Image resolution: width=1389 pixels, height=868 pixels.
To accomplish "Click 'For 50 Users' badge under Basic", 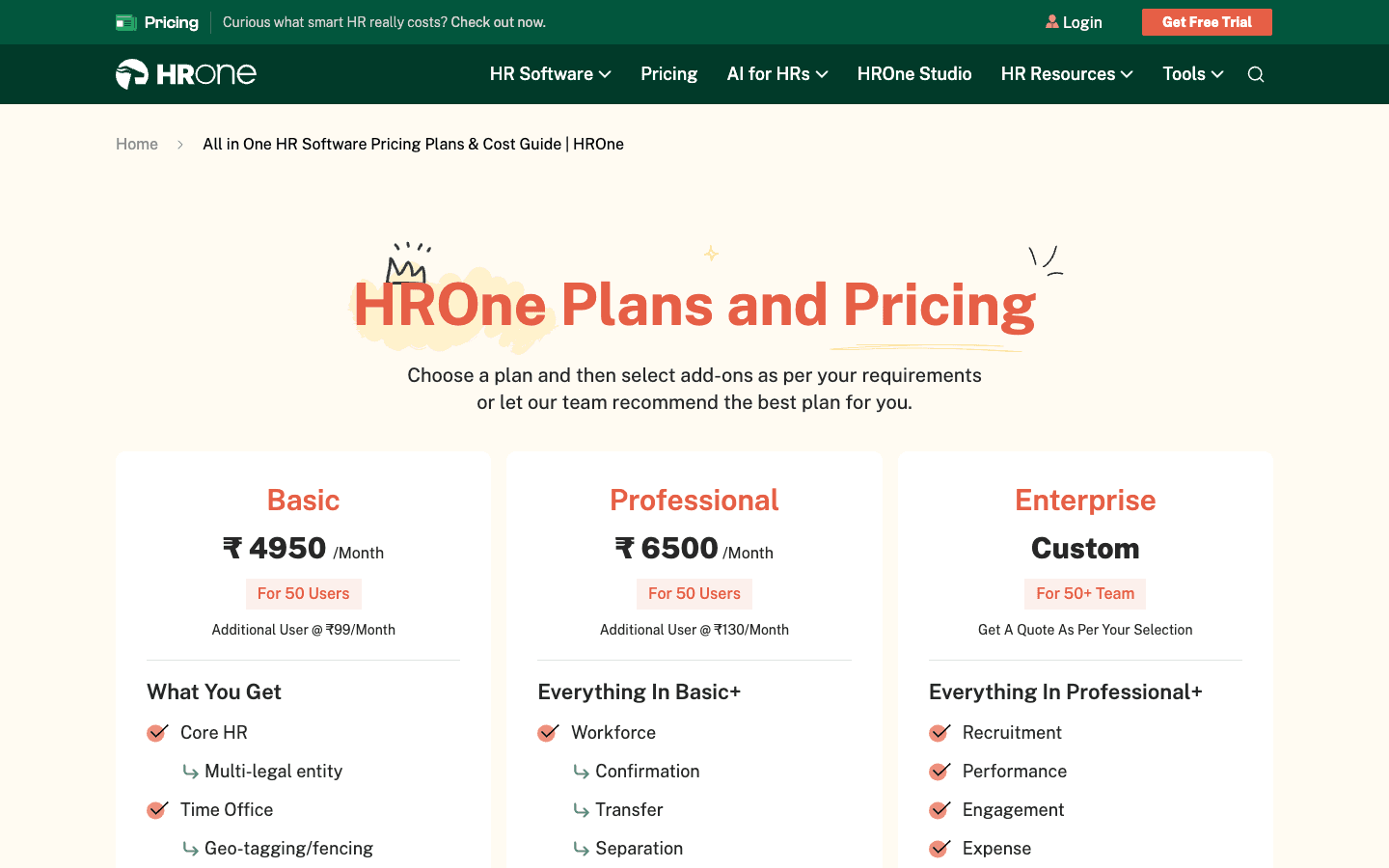I will tap(304, 594).
